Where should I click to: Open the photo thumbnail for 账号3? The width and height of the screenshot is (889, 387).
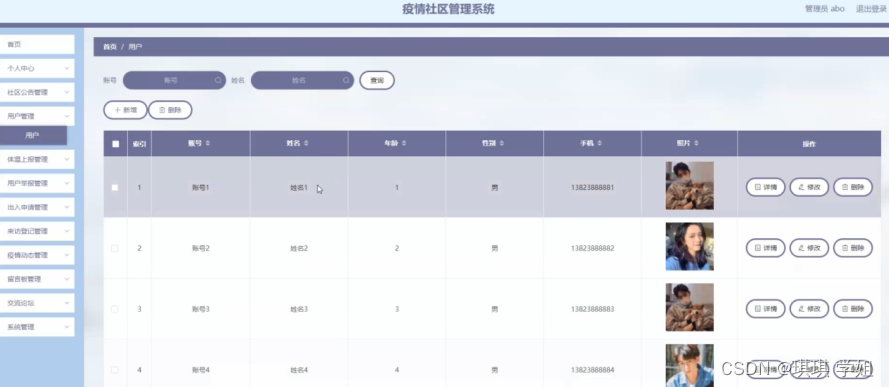pos(689,307)
